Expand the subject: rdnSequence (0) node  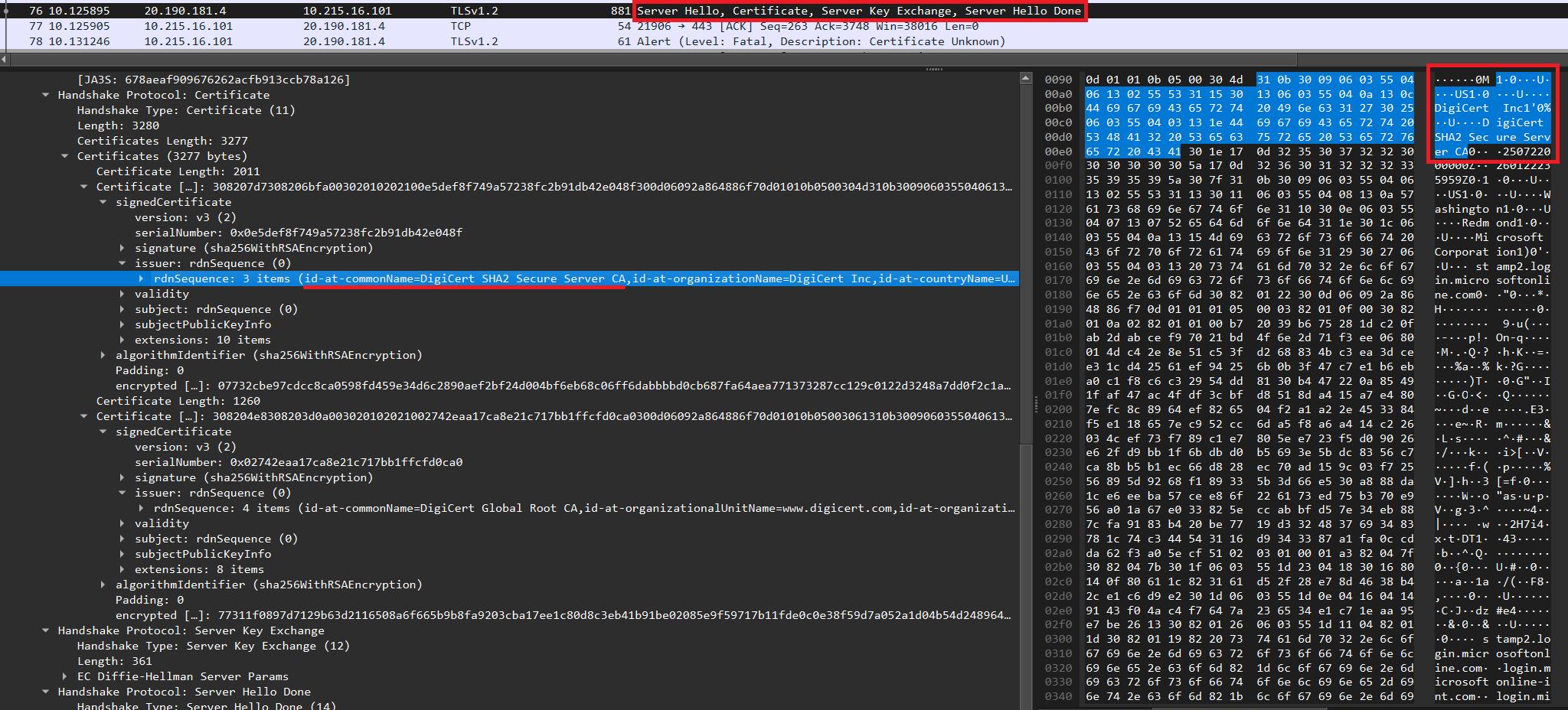click(122, 309)
